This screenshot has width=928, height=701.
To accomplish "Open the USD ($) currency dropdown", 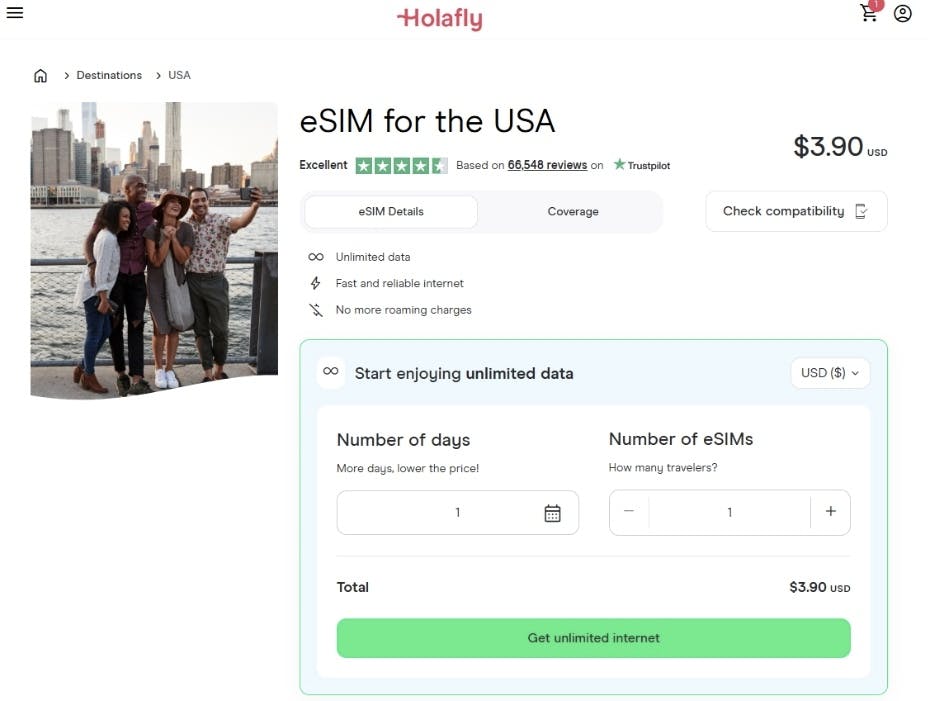I will coord(830,372).
